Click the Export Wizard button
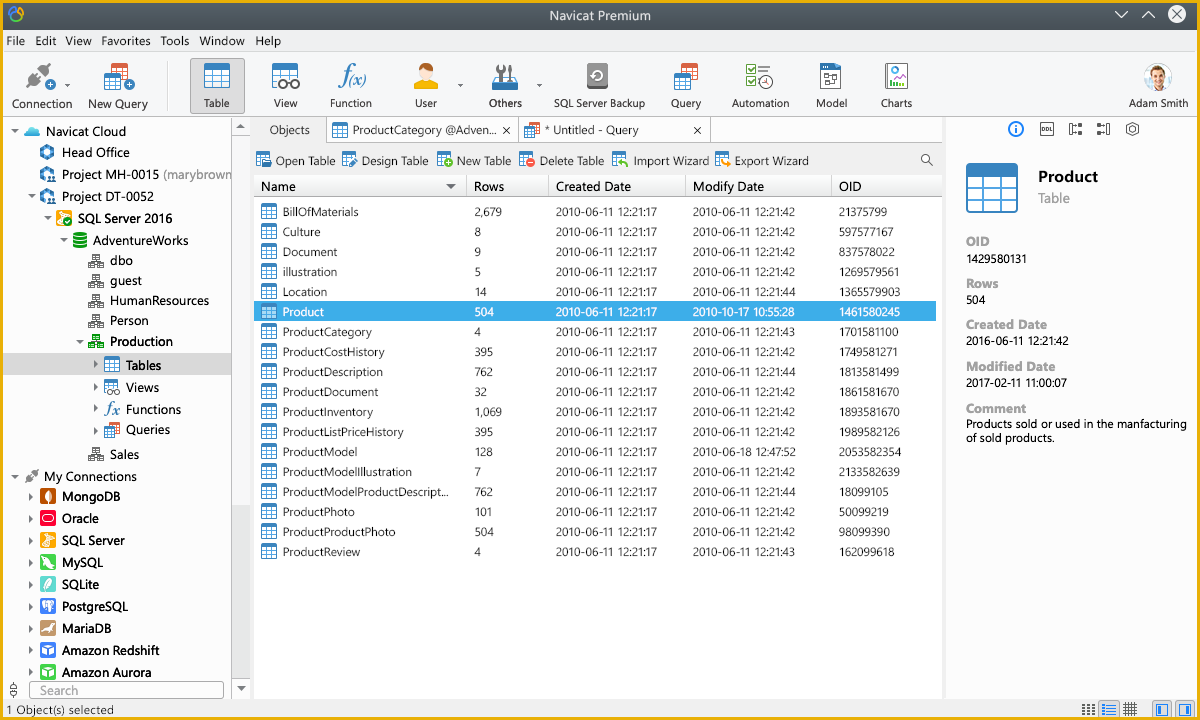 click(x=761, y=160)
